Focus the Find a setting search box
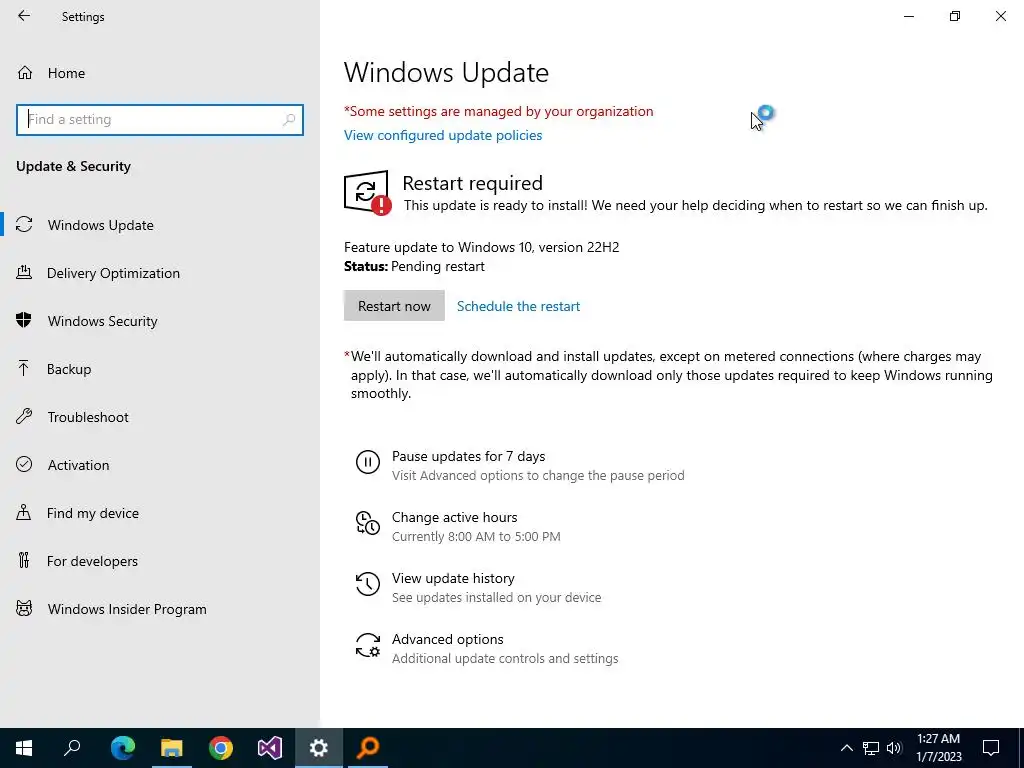This screenshot has height=768, width=1024. point(159,120)
